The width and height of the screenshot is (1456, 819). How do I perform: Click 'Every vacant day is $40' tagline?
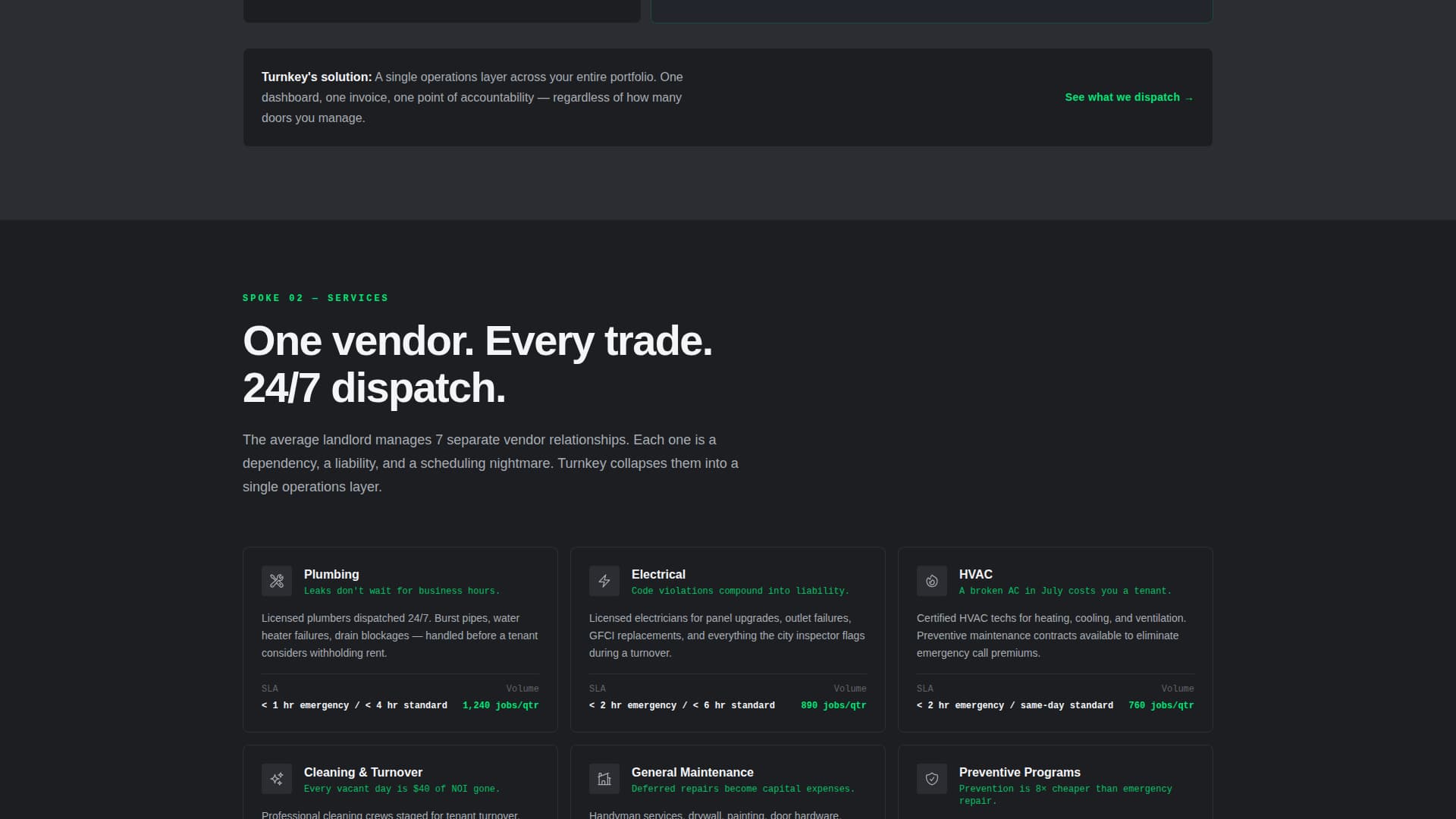tap(402, 789)
